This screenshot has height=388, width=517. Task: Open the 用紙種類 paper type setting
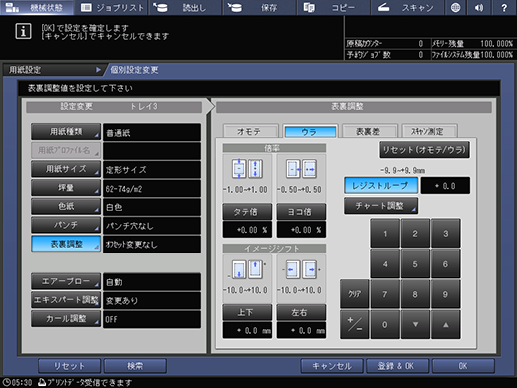click(66, 132)
